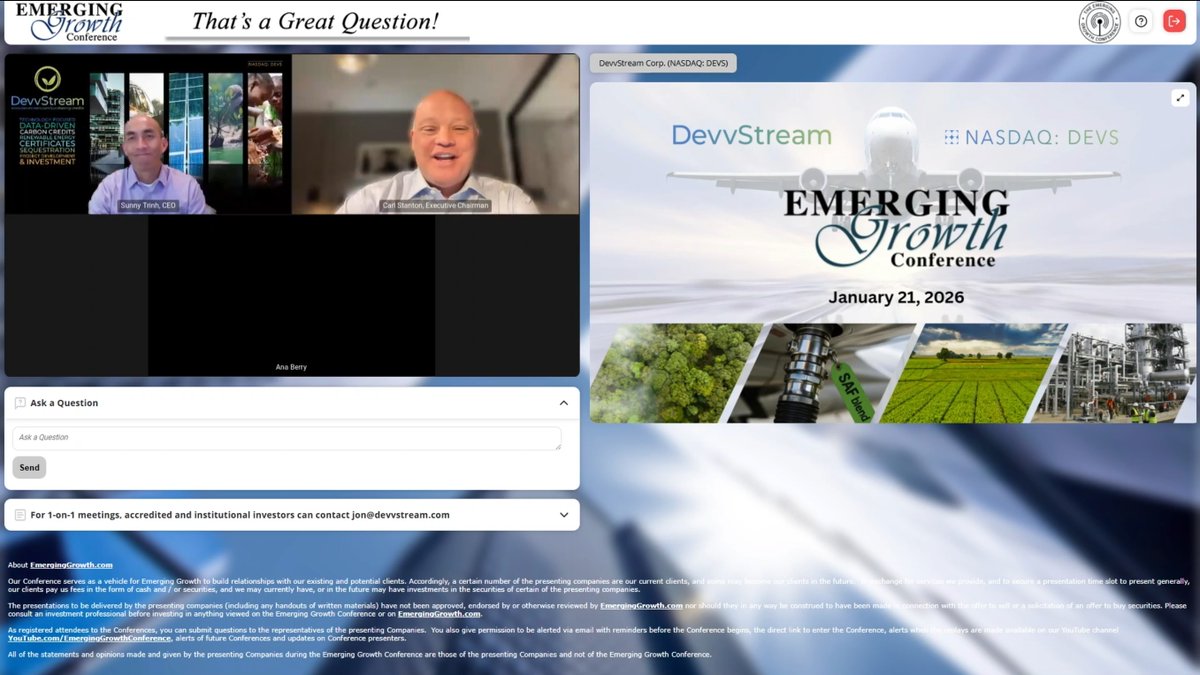Click Sunny Trinh, CEO video tile

148,134
